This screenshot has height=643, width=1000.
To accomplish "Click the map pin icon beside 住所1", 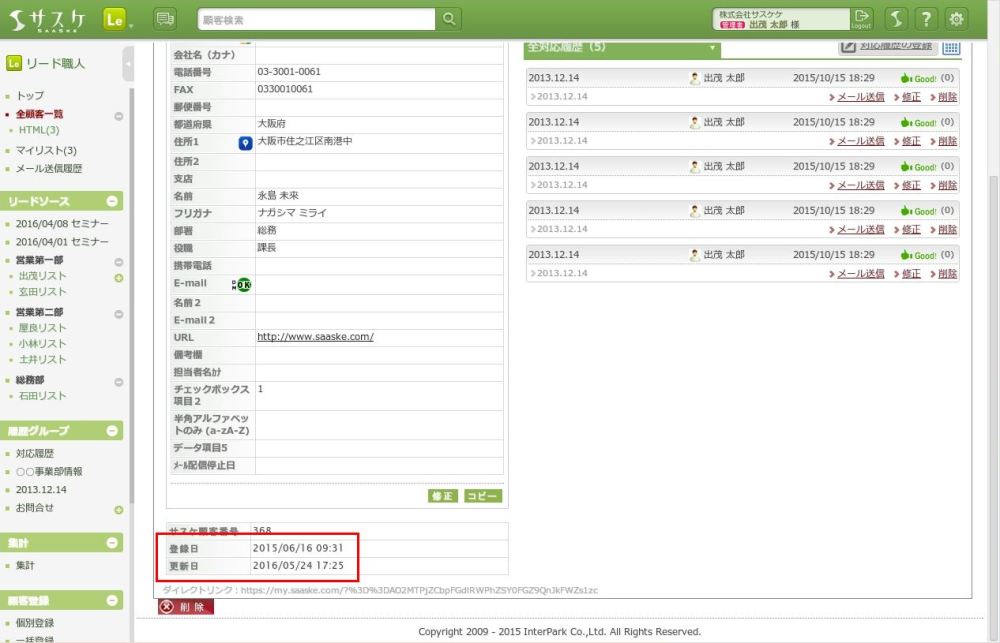I will point(245,143).
